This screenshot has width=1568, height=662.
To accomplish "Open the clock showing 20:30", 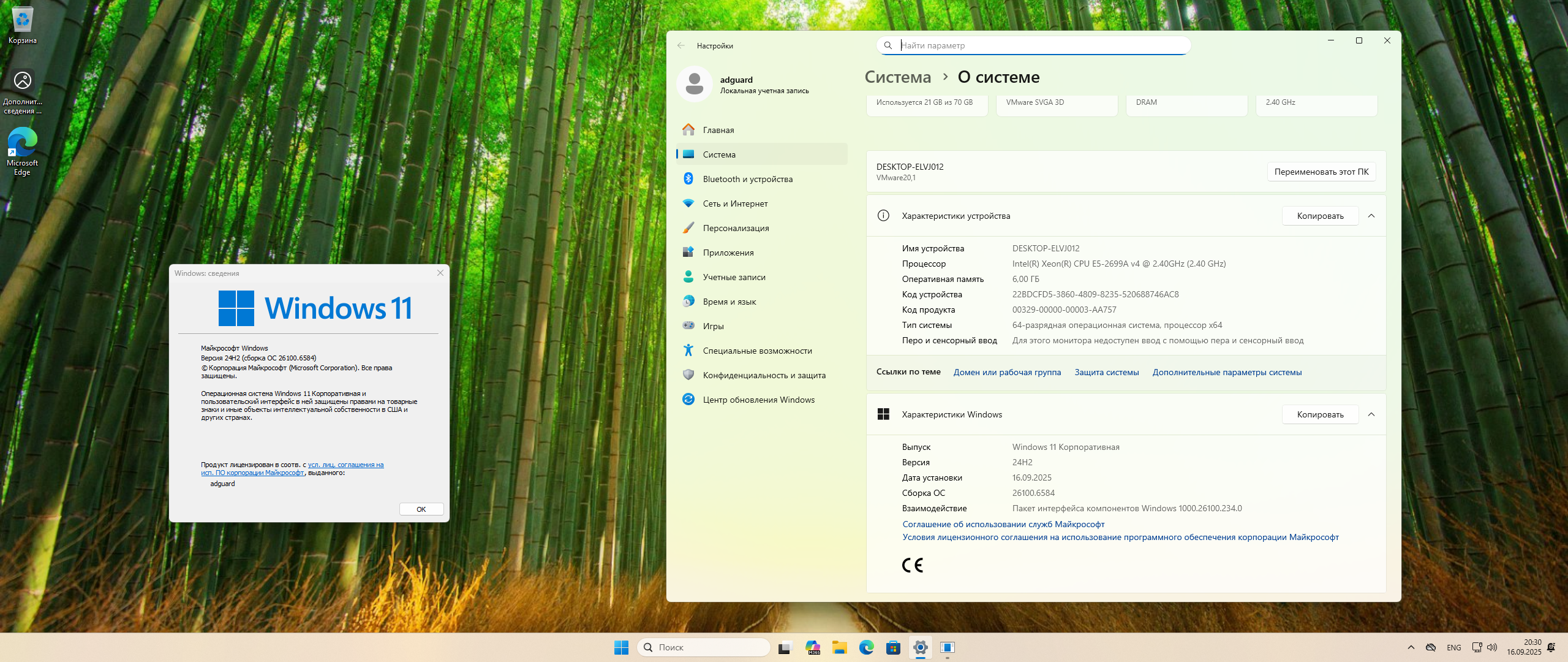I will pos(1524,647).
